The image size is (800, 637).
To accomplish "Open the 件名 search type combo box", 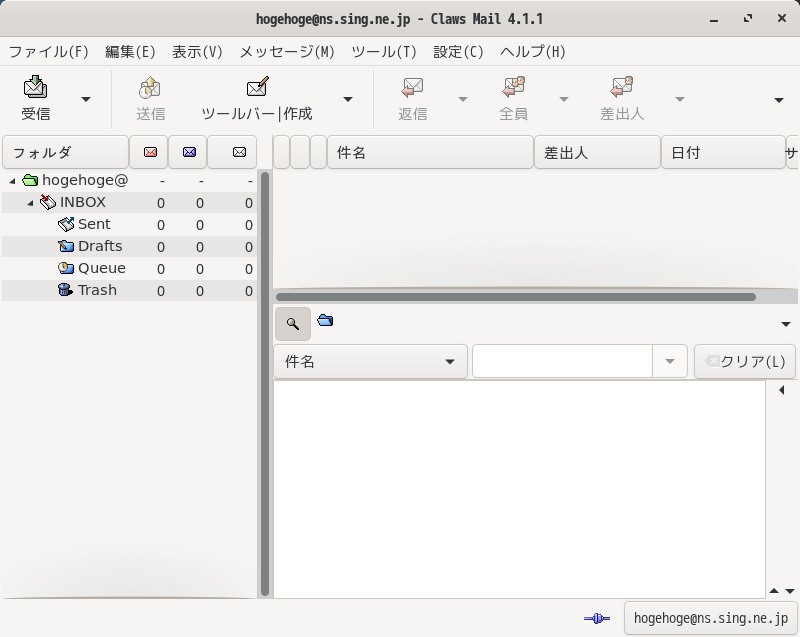I will tap(370, 362).
